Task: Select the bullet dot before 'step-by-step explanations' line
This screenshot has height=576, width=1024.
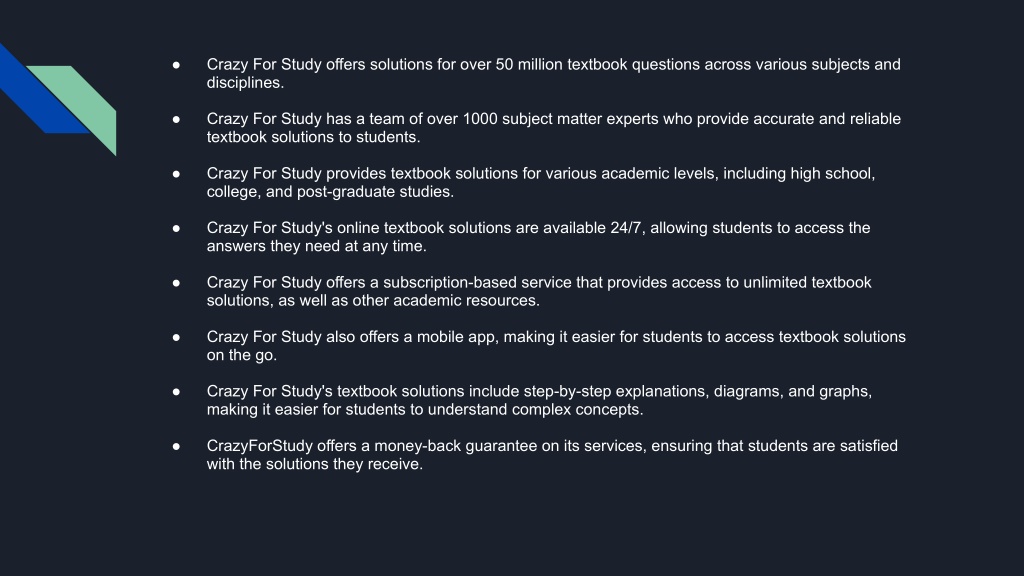Action: 176,391
